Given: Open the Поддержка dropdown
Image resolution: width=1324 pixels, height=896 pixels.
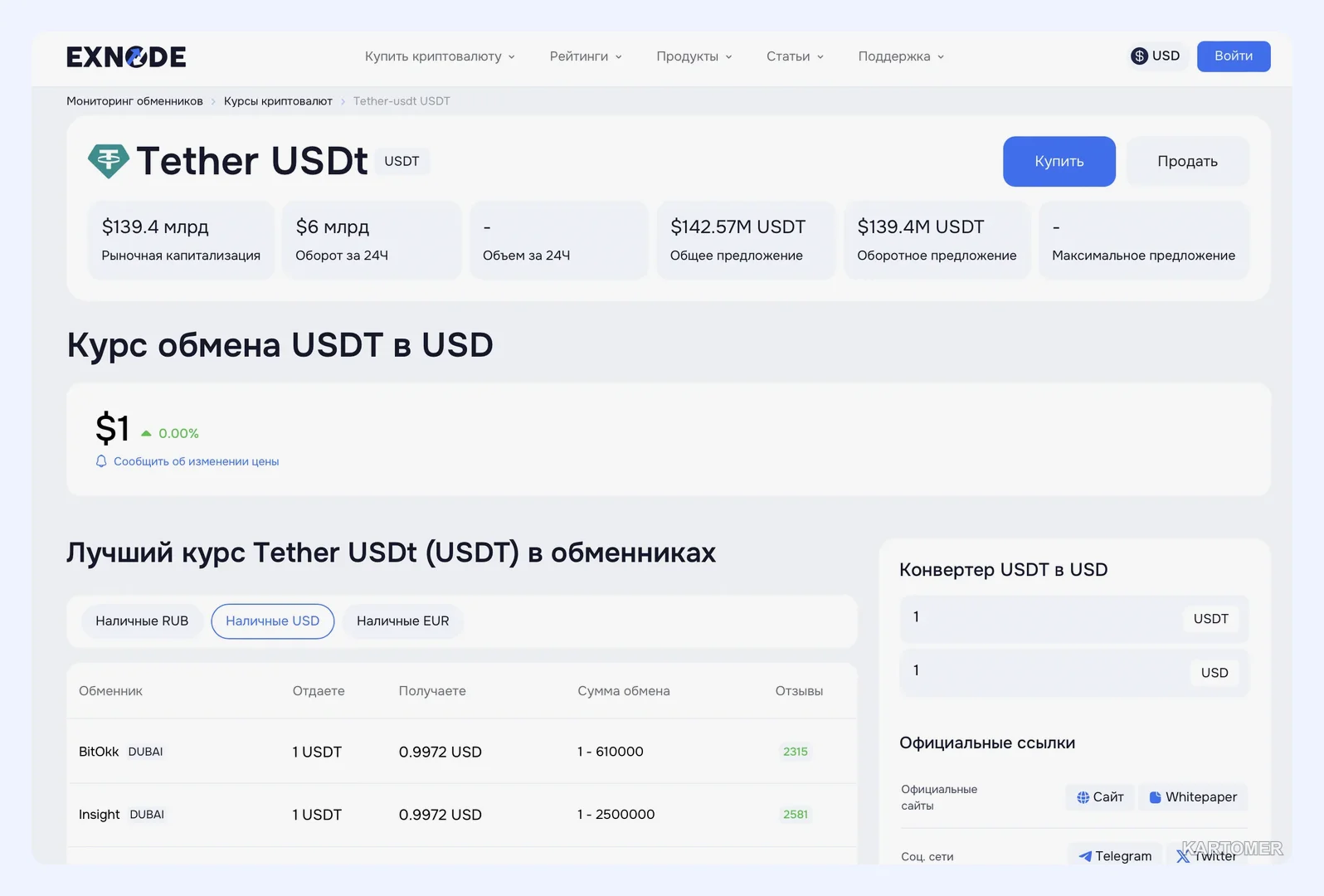Looking at the screenshot, I should pos(901,56).
